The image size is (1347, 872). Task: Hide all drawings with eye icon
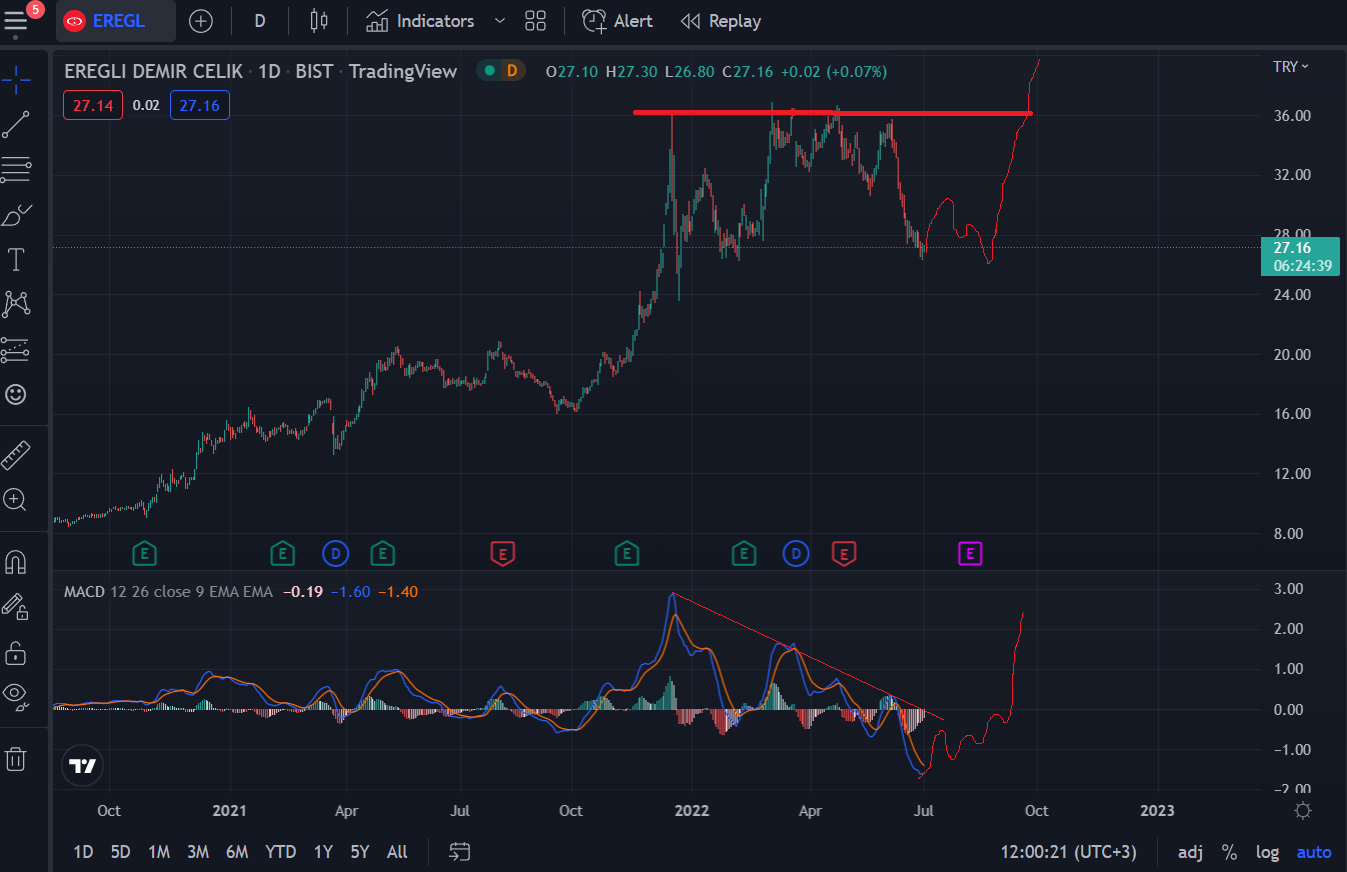16,696
